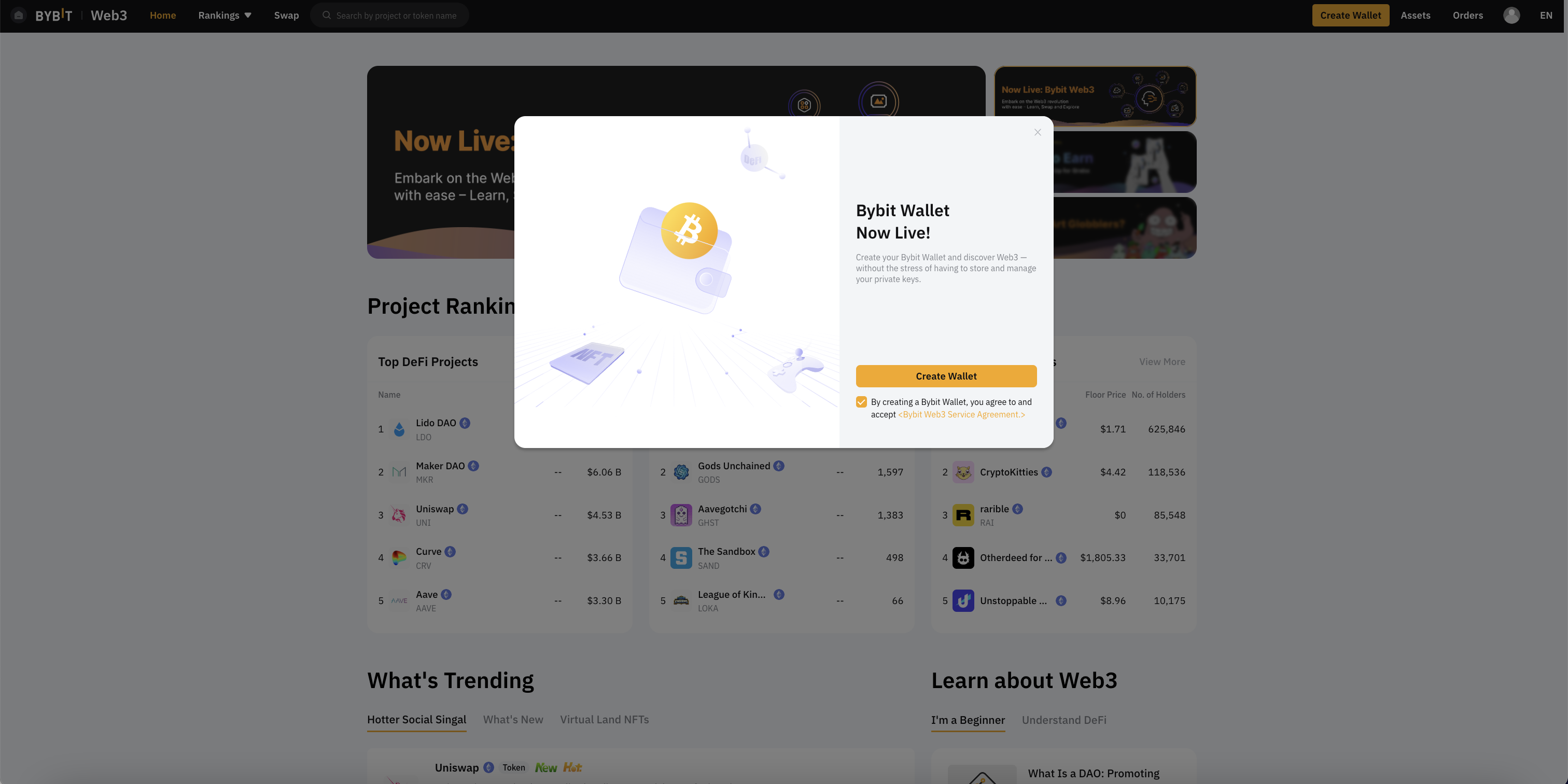The height and width of the screenshot is (784, 1568).
Task: Click the Maker DAO logo icon
Action: point(399,472)
